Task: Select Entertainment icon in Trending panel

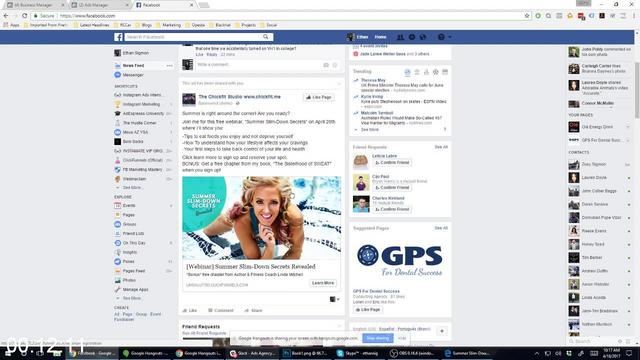Action: point(445,72)
